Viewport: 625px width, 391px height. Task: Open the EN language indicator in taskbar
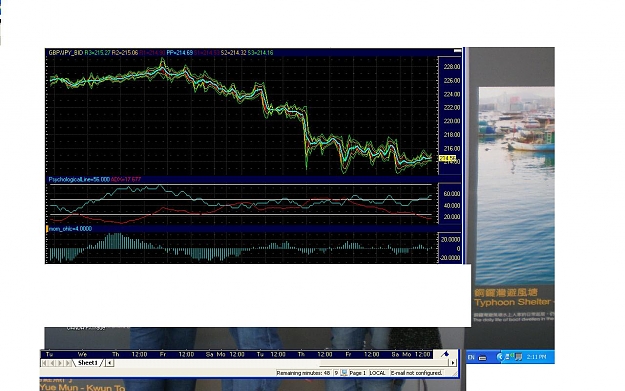pyautogui.click(x=471, y=357)
